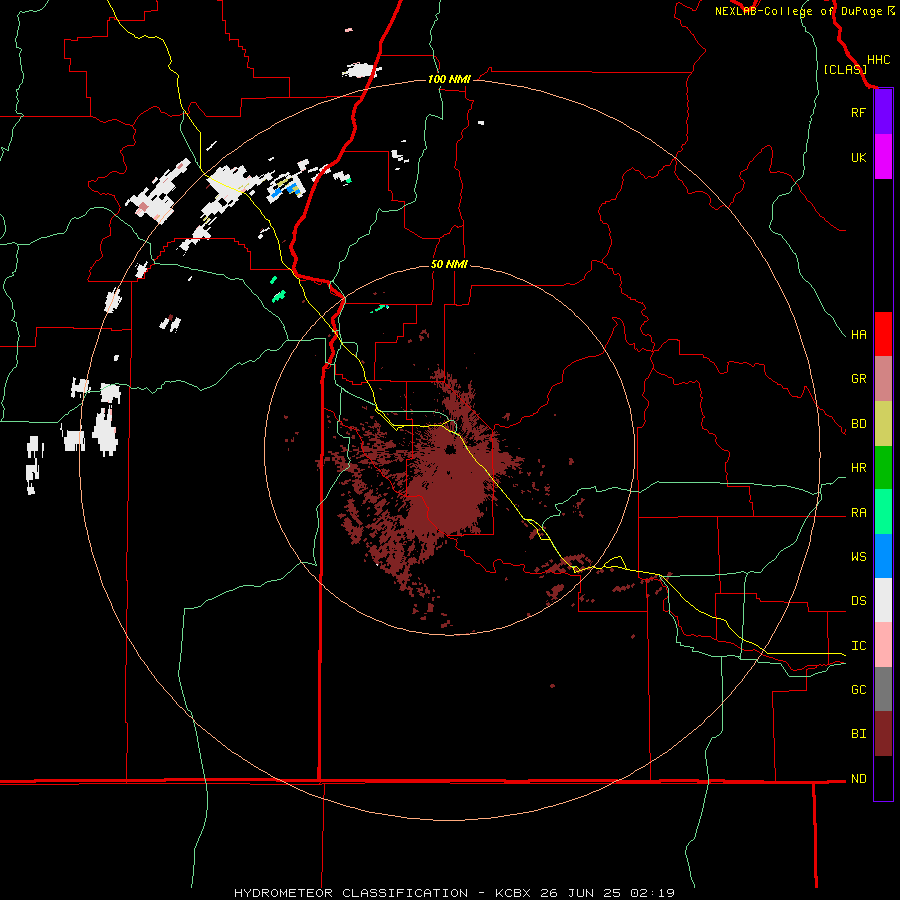The height and width of the screenshot is (900, 900).
Task: Click the 02:19 timestamp
Action: tap(652, 893)
